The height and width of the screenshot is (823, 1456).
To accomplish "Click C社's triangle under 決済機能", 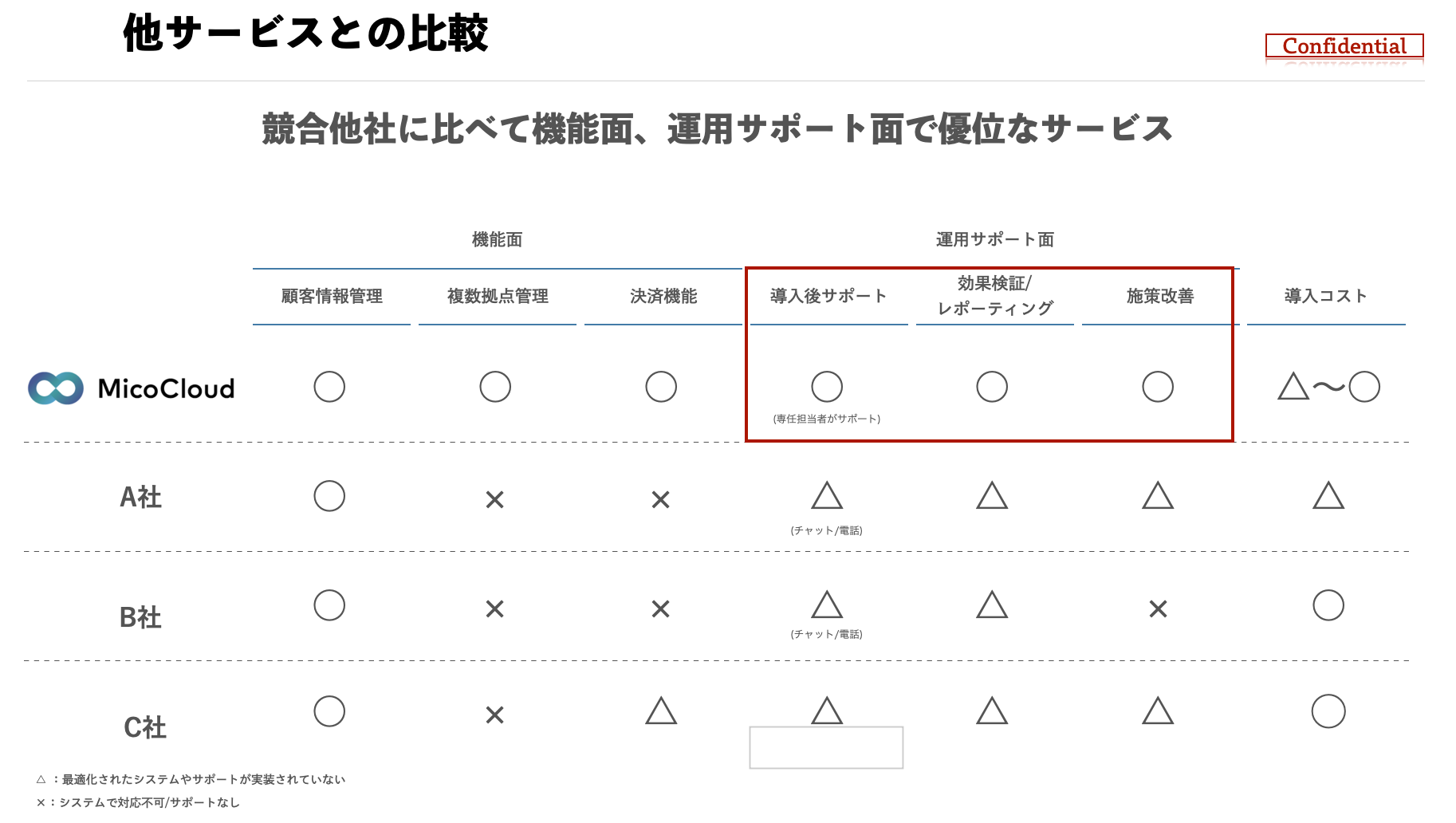I will pyautogui.click(x=661, y=711).
